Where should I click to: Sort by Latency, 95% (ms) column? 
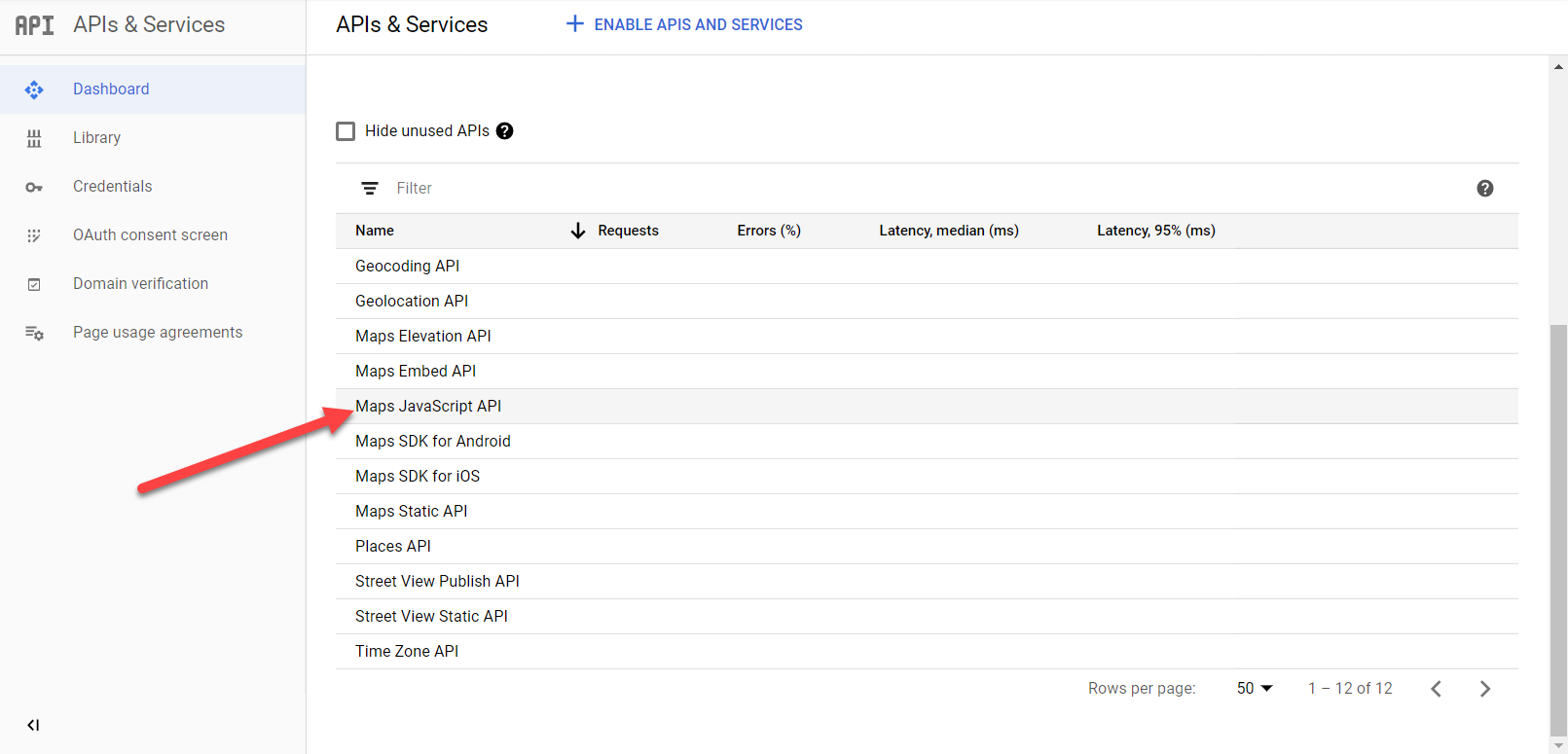[x=1156, y=231]
